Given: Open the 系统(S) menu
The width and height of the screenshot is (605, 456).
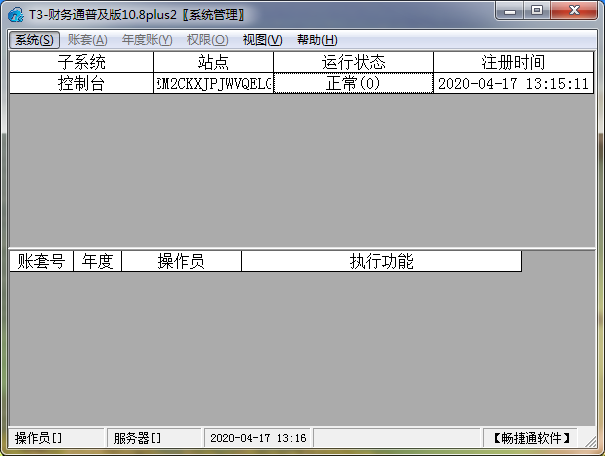Looking at the screenshot, I should 34,40.
